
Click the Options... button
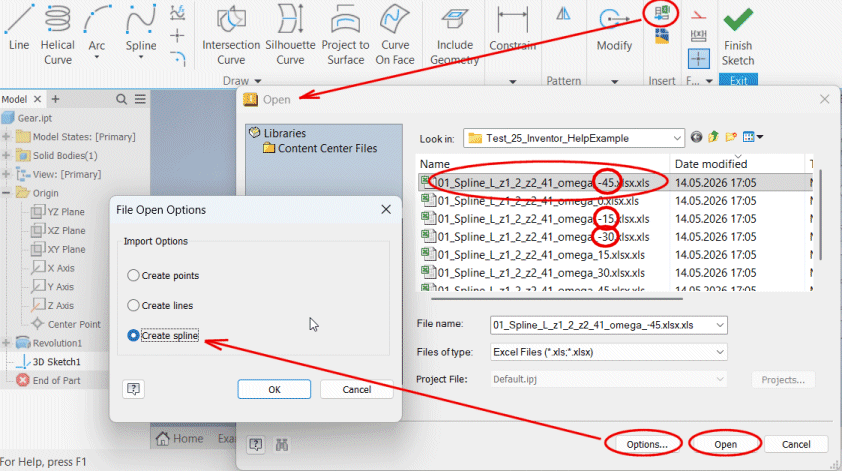pyautogui.click(x=647, y=445)
